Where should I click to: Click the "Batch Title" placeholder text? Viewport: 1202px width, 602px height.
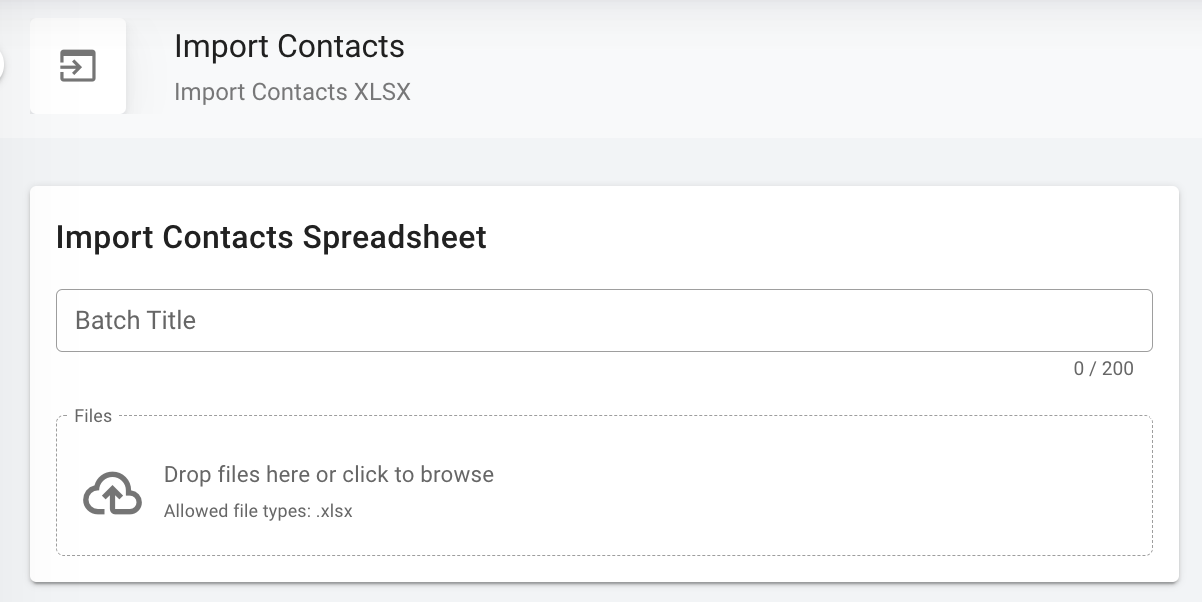coord(135,320)
